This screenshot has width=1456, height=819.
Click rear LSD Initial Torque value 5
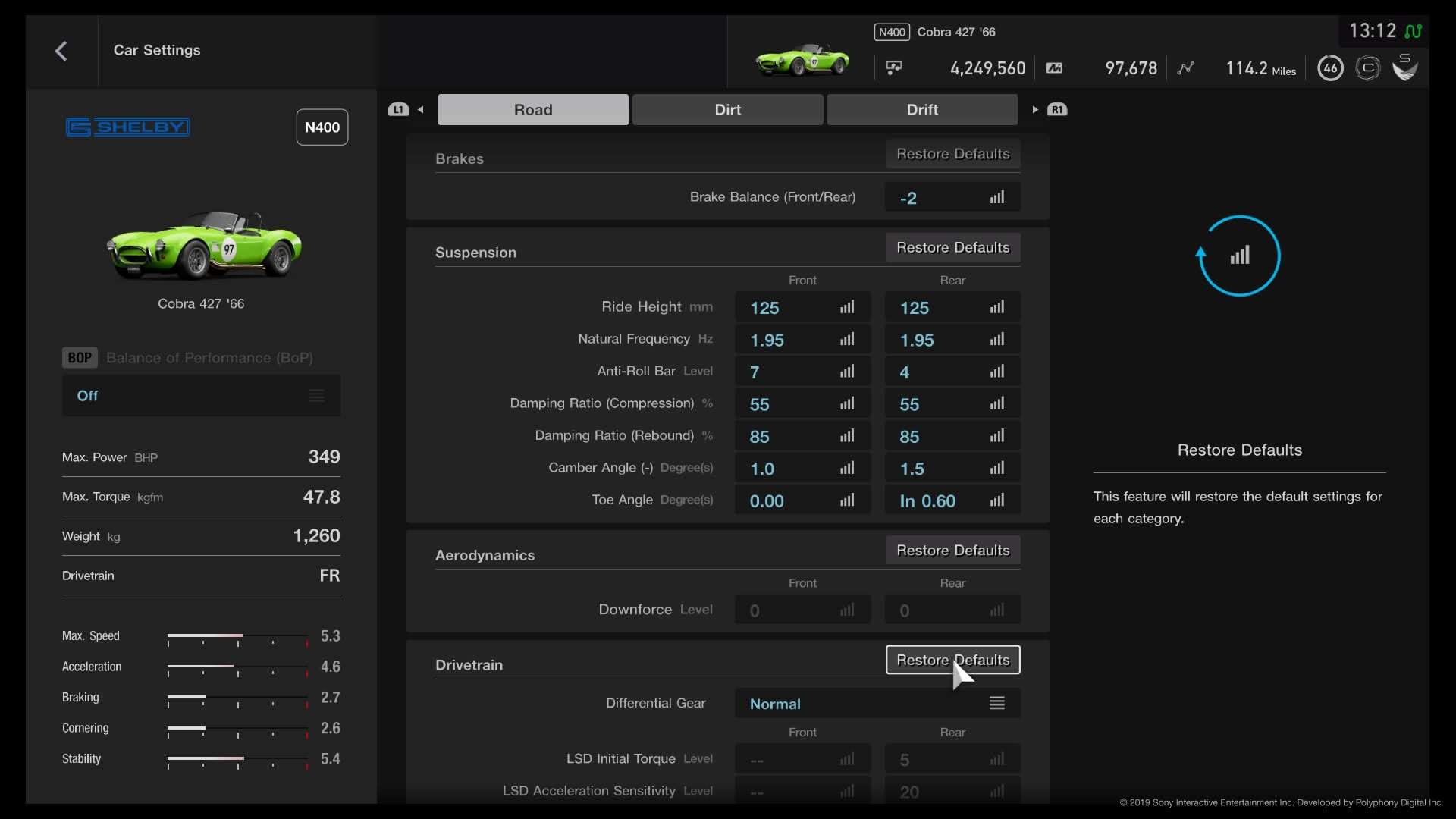tap(952, 759)
